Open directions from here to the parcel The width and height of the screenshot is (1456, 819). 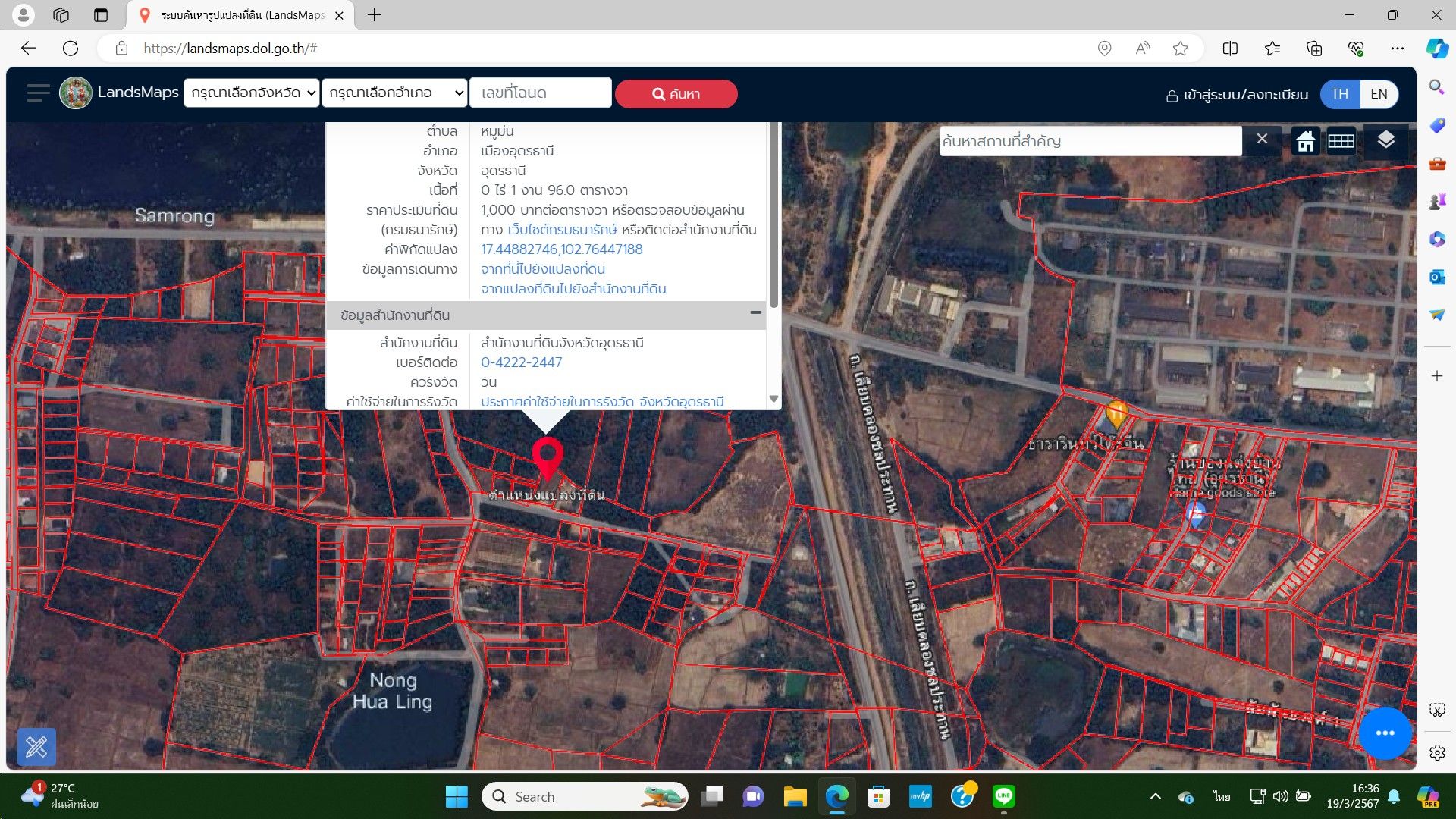(x=543, y=269)
